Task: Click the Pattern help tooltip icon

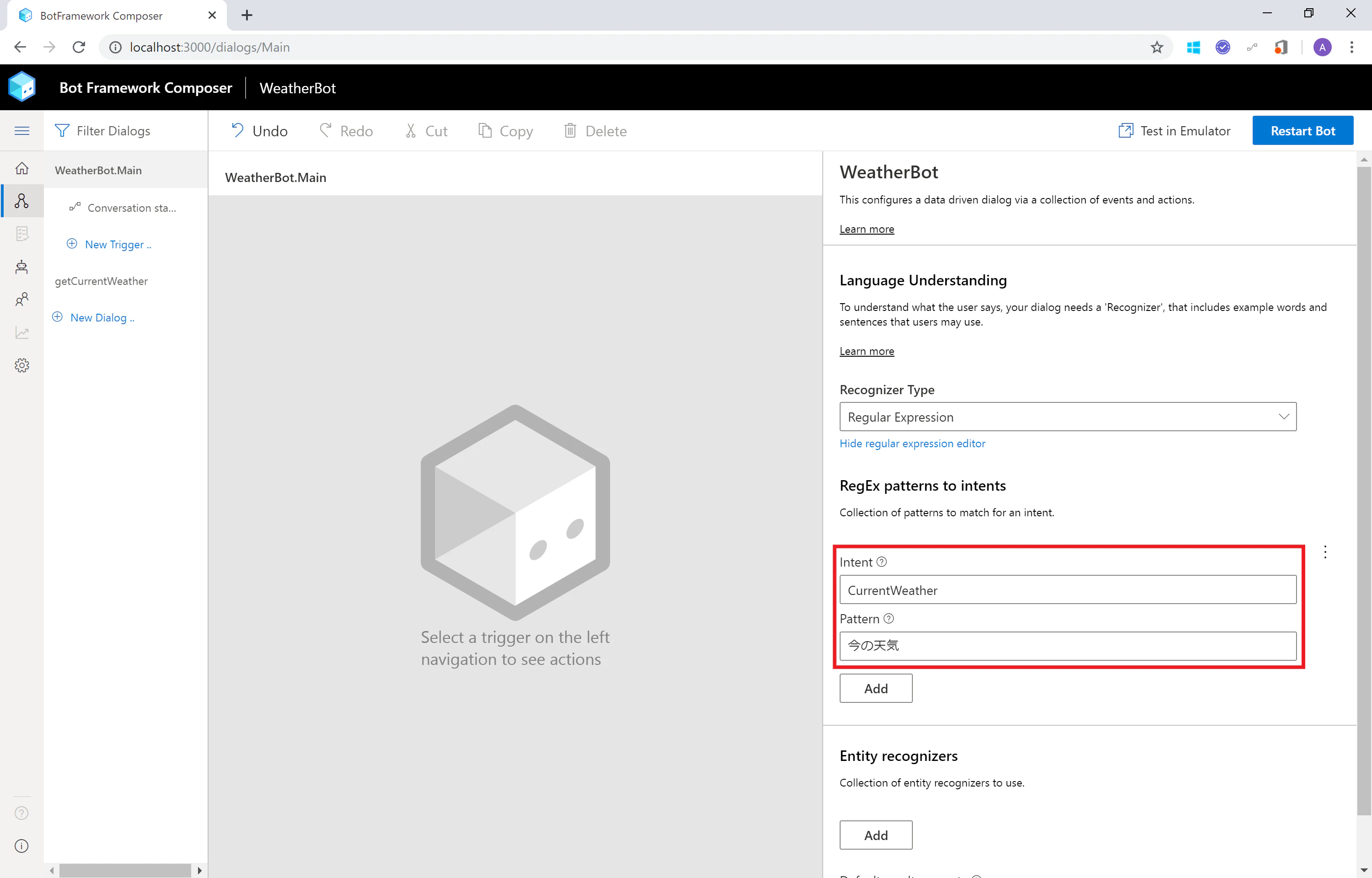Action: tap(889, 618)
